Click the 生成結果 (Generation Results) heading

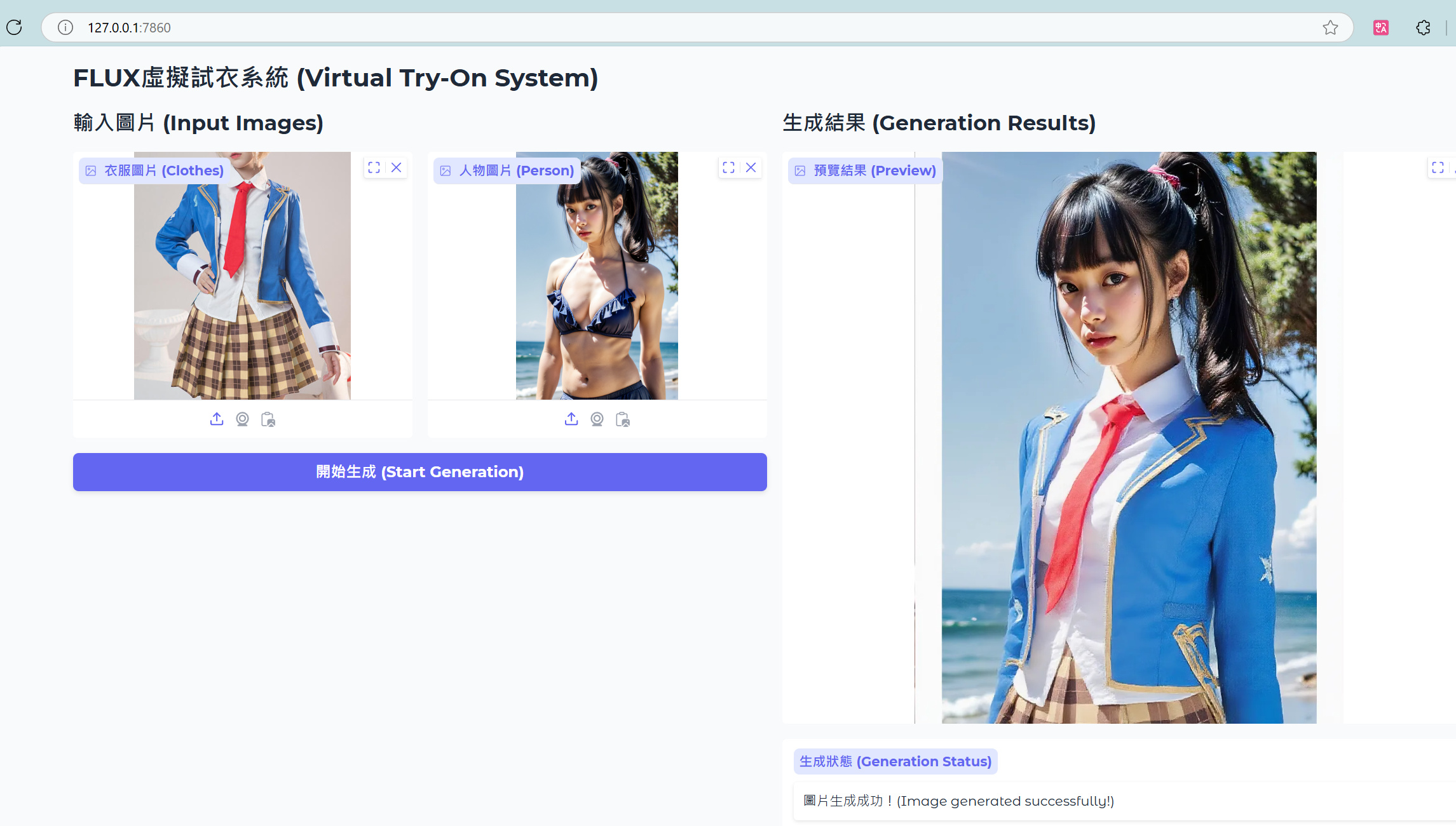point(939,123)
